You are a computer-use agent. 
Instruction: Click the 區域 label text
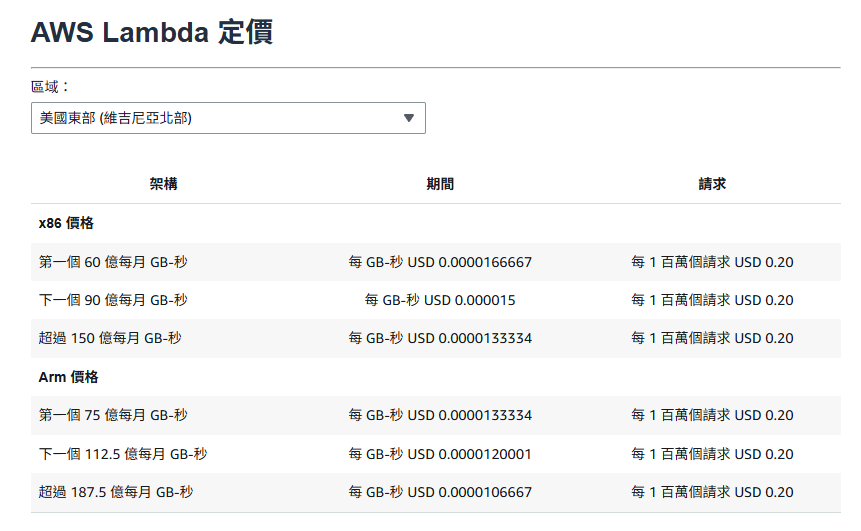(50, 87)
